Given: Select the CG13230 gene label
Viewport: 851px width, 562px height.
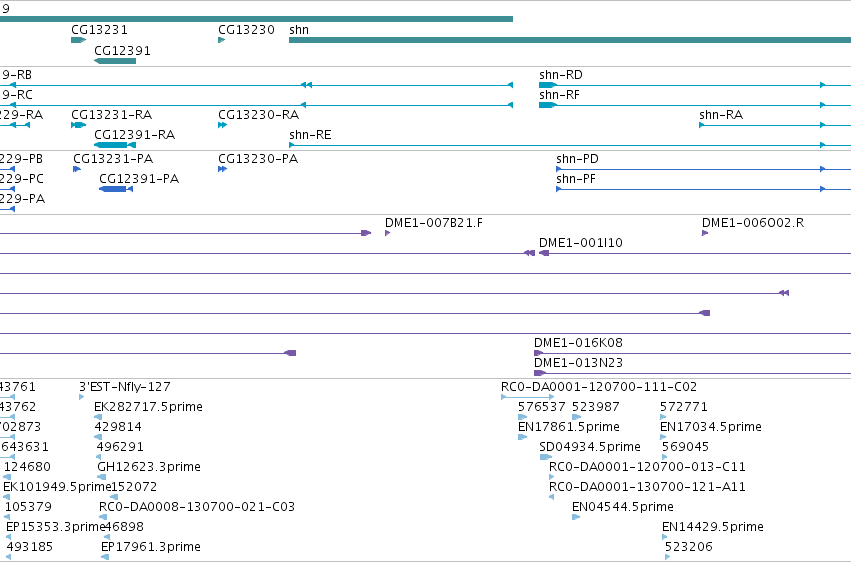Looking at the screenshot, I should tap(246, 30).
